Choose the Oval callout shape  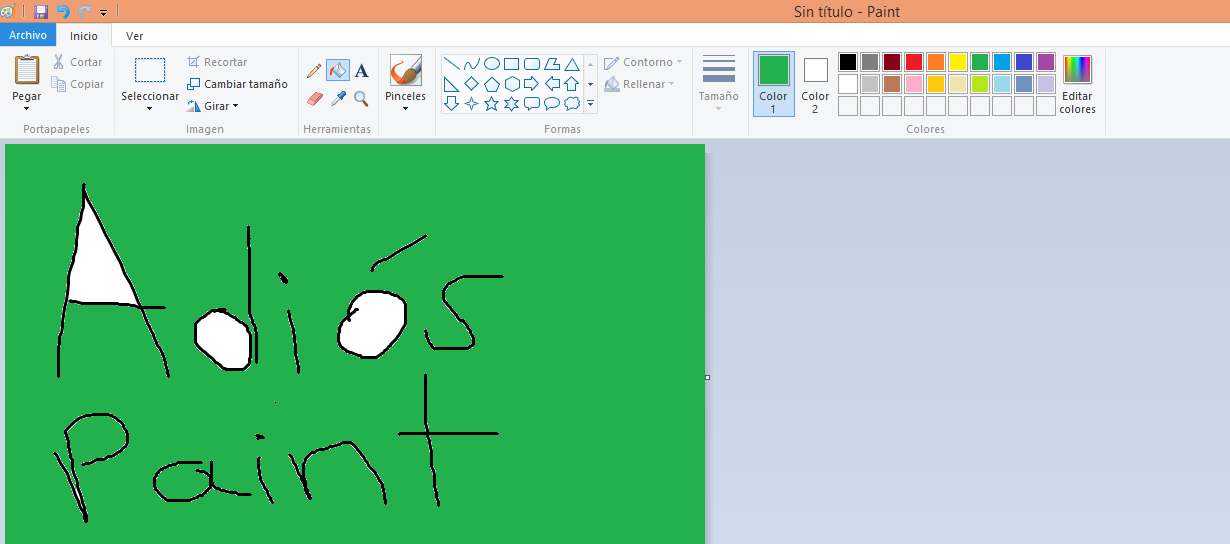tap(551, 103)
